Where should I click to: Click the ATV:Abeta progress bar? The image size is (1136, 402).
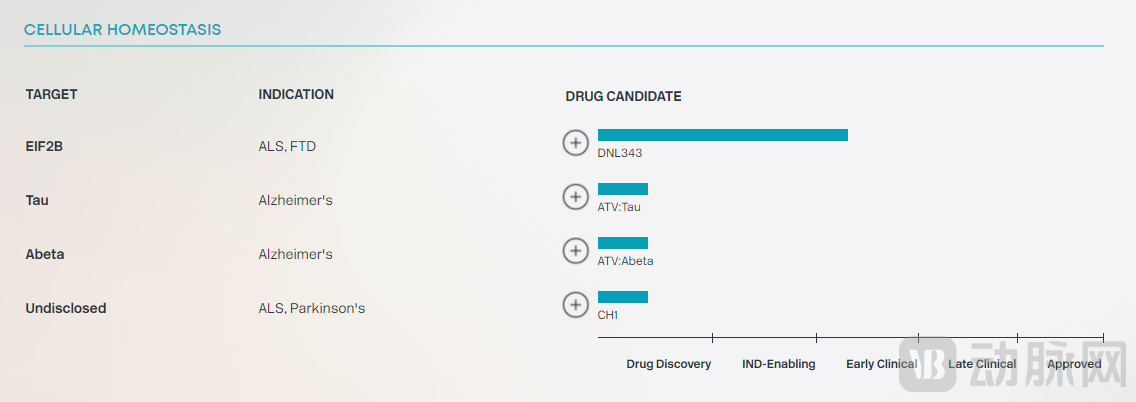[623, 243]
